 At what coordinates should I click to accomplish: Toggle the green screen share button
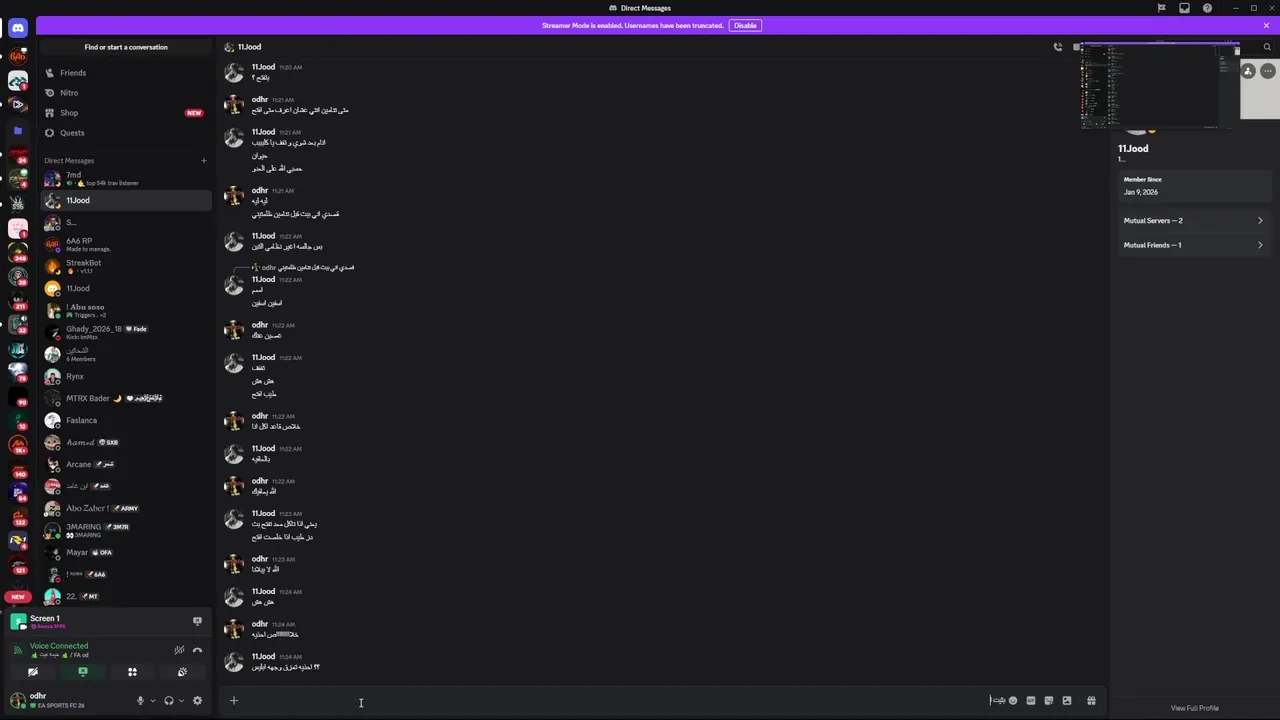83,672
